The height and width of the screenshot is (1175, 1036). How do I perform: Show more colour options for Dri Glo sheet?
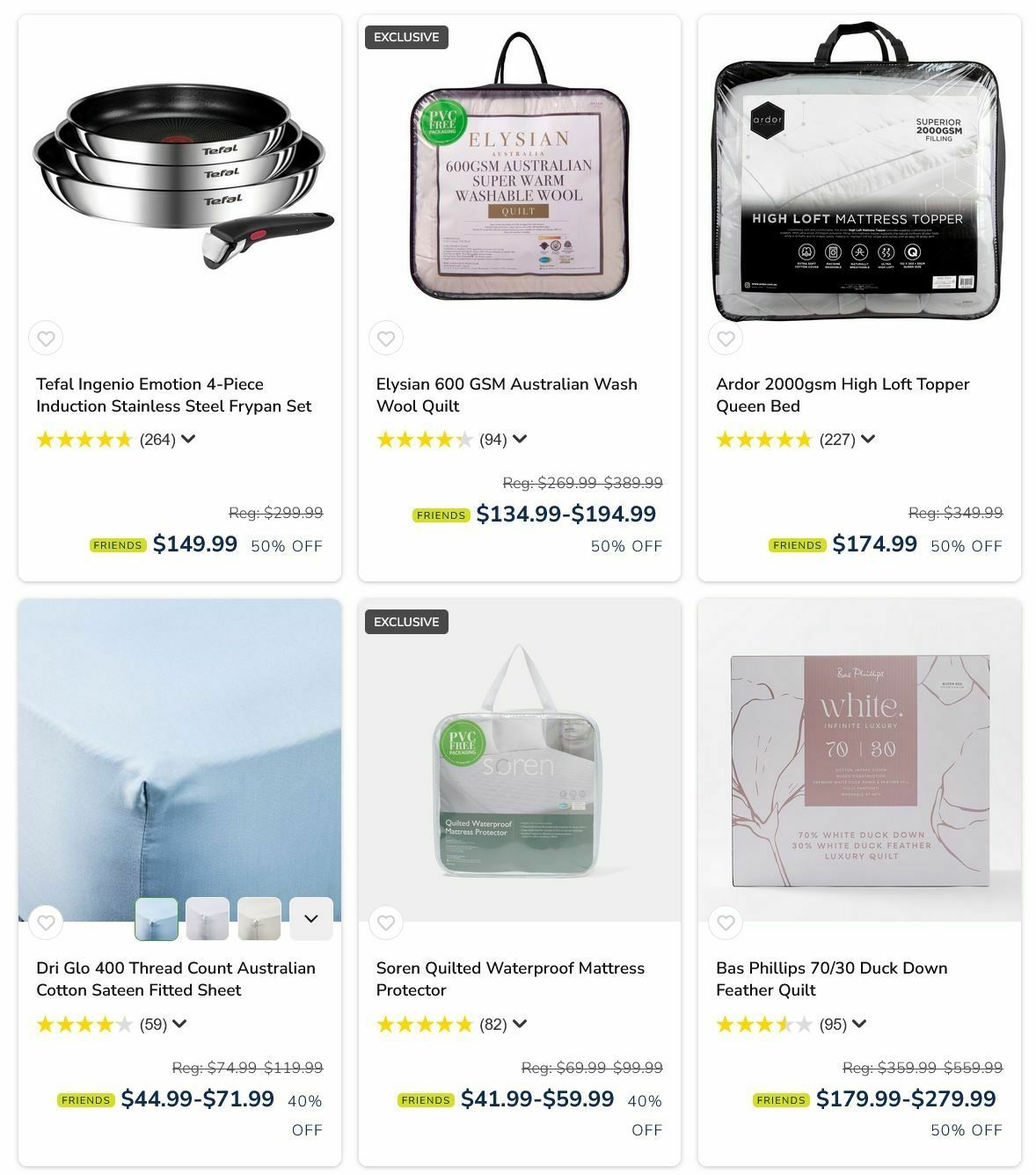pyautogui.click(x=311, y=919)
